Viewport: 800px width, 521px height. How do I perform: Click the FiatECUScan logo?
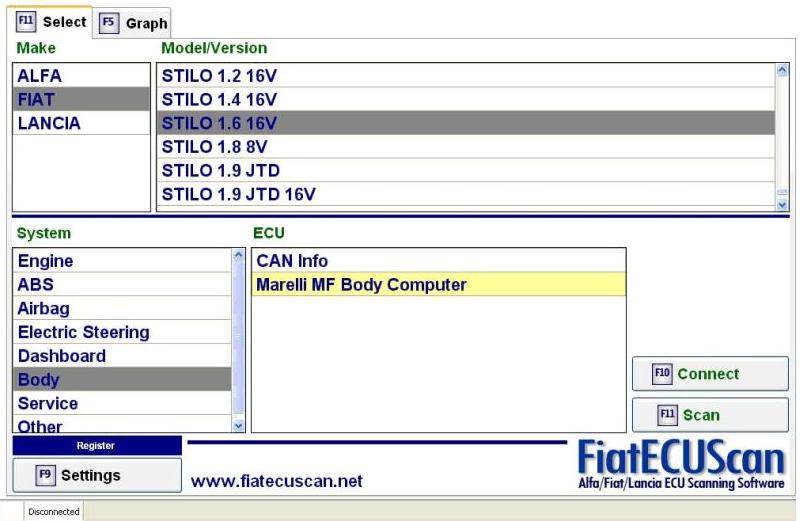click(681, 464)
